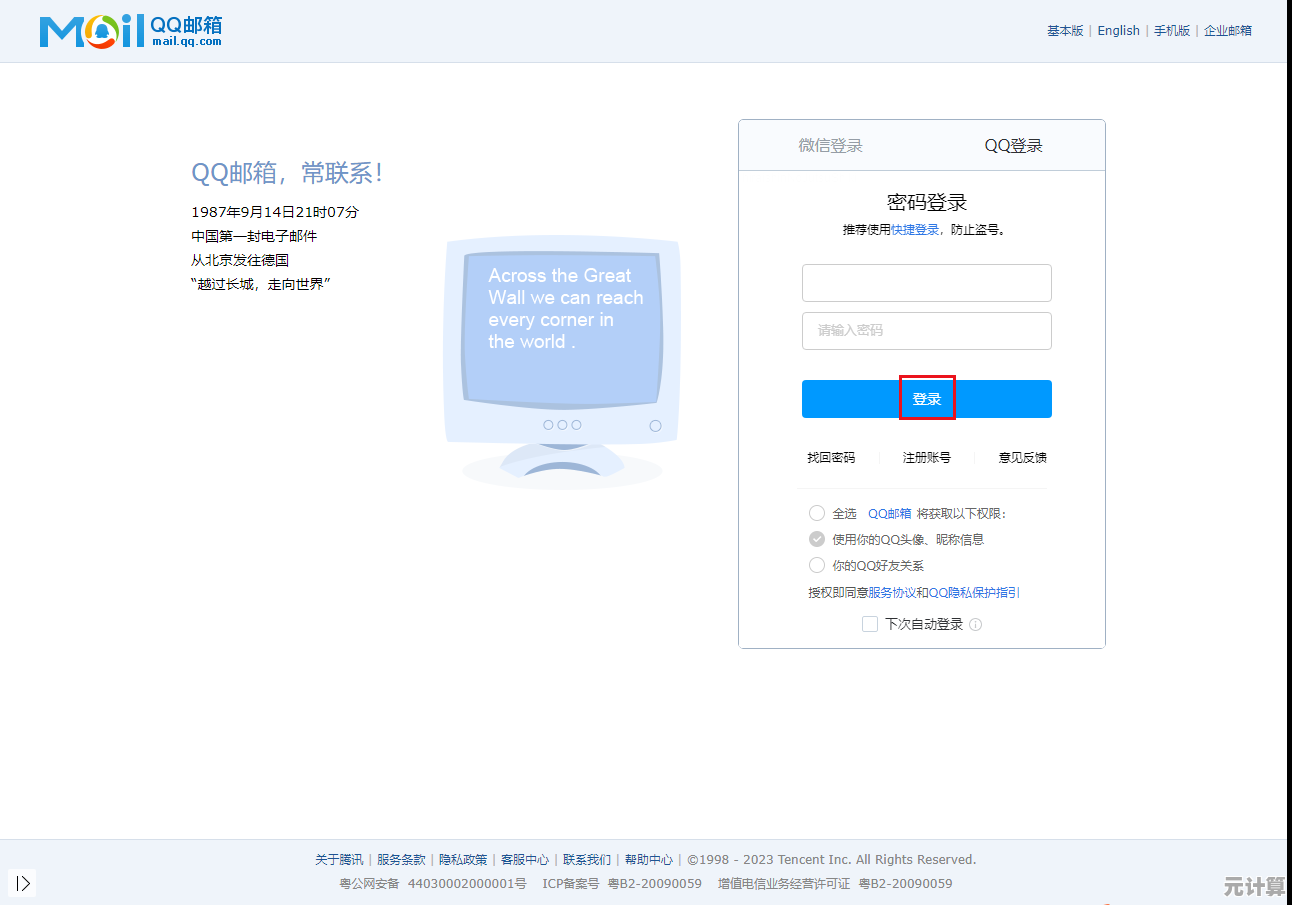Focus the 请输入密码 password field
Image resolution: width=1292 pixels, height=905 pixels.
pos(926,331)
